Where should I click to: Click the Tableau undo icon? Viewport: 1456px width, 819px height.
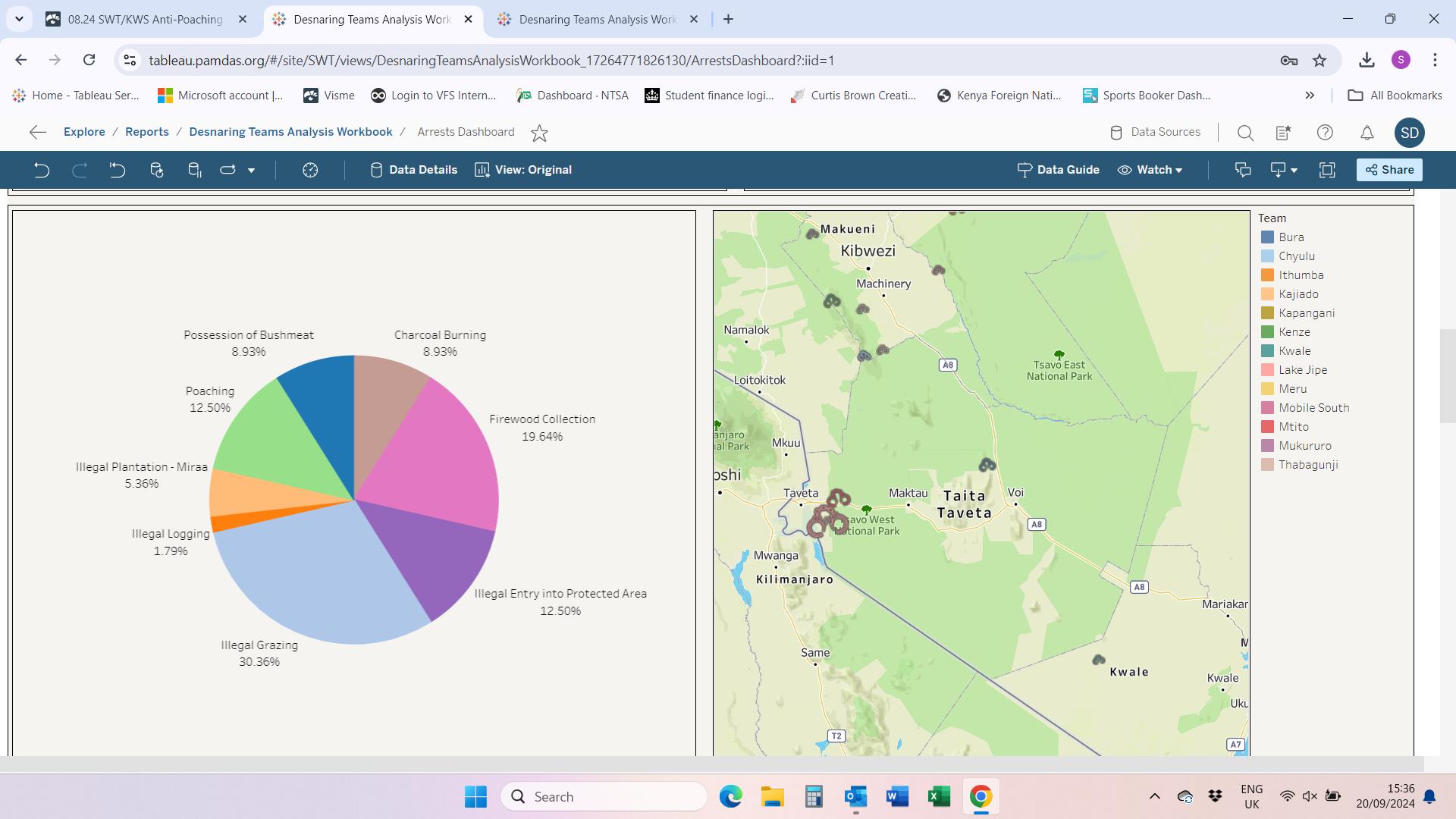pyautogui.click(x=42, y=170)
